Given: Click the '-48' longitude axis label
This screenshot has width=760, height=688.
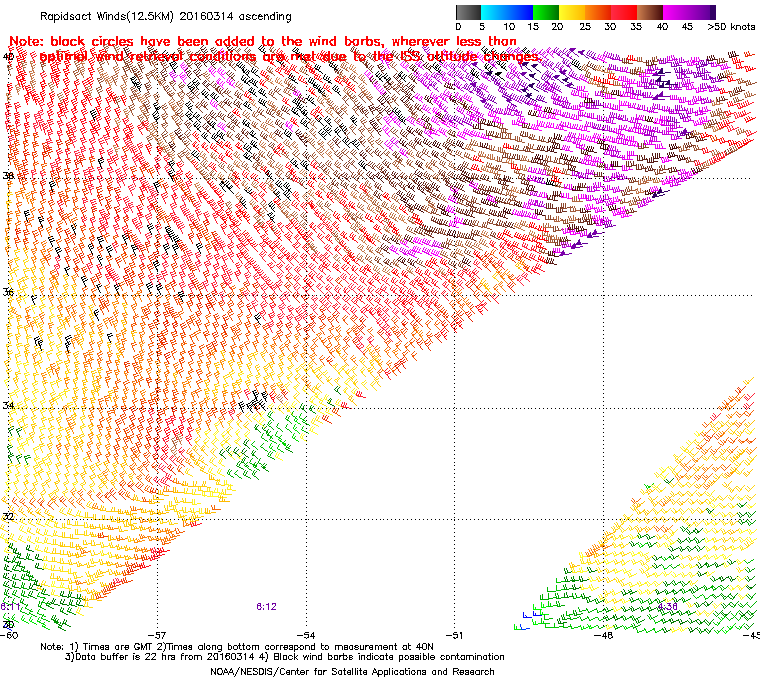Looking at the screenshot, I should 603,635.
